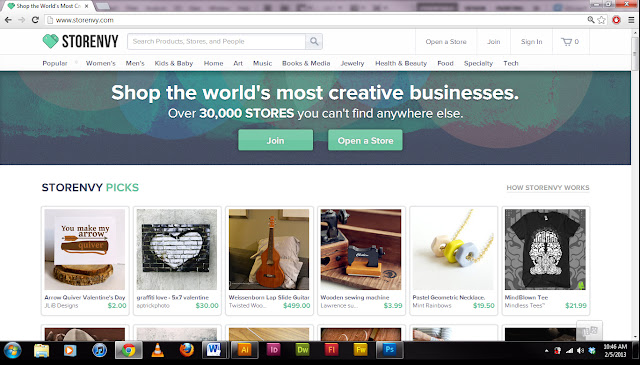Viewport: 640px width, 365px height.
Task: Open the Jewelry category
Action: coord(353,63)
